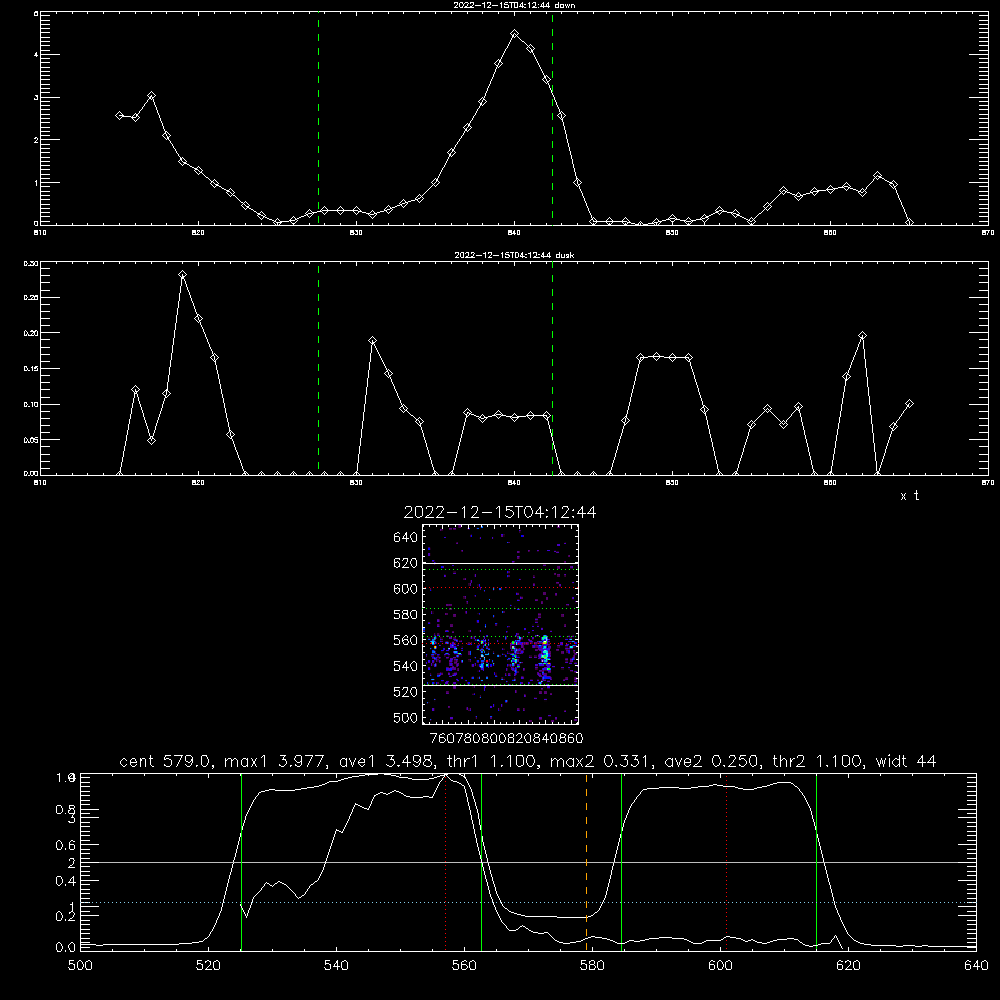
Task: Select green vertical line near 585 in bottom plot
Action: pyautogui.click(x=621, y=862)
